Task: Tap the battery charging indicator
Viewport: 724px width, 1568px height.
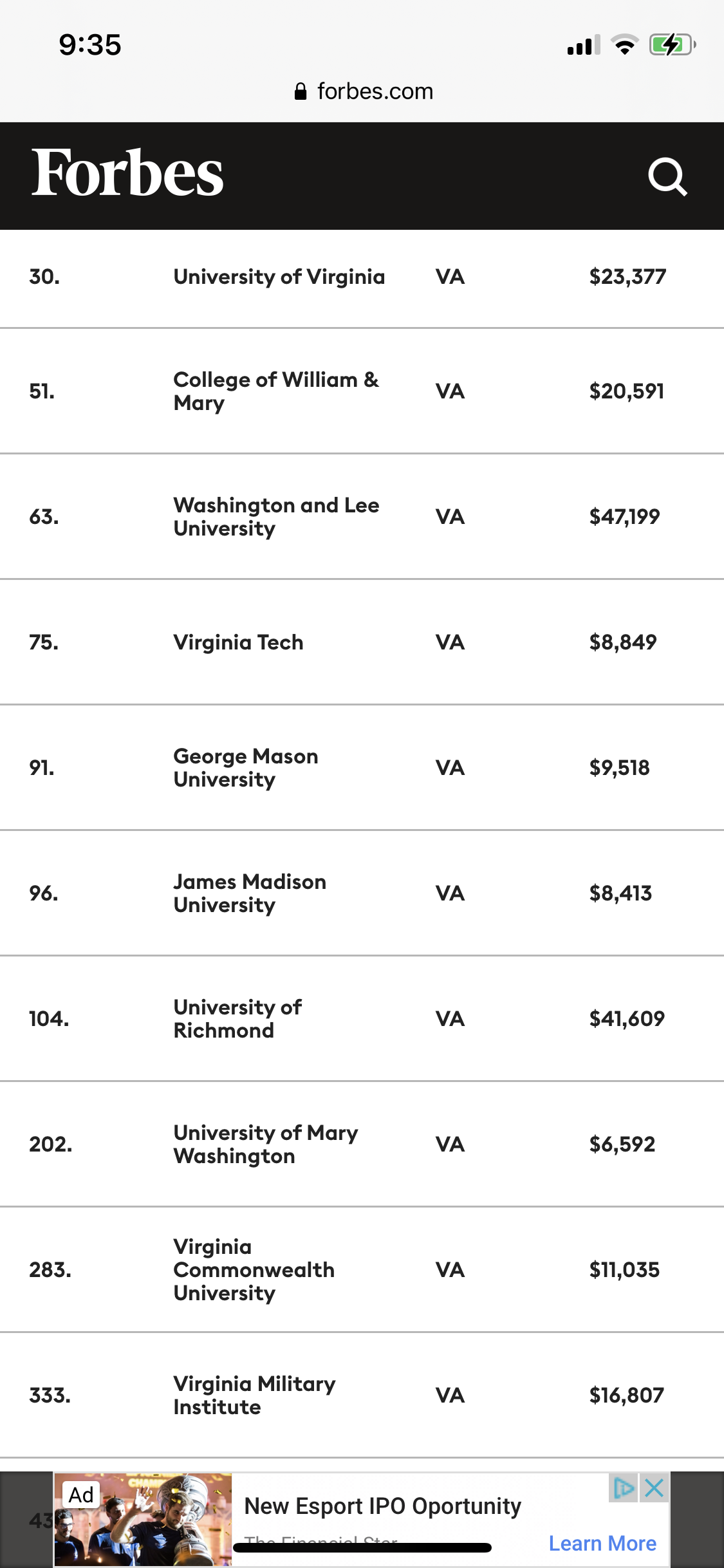Action: (x=672, y=45)
